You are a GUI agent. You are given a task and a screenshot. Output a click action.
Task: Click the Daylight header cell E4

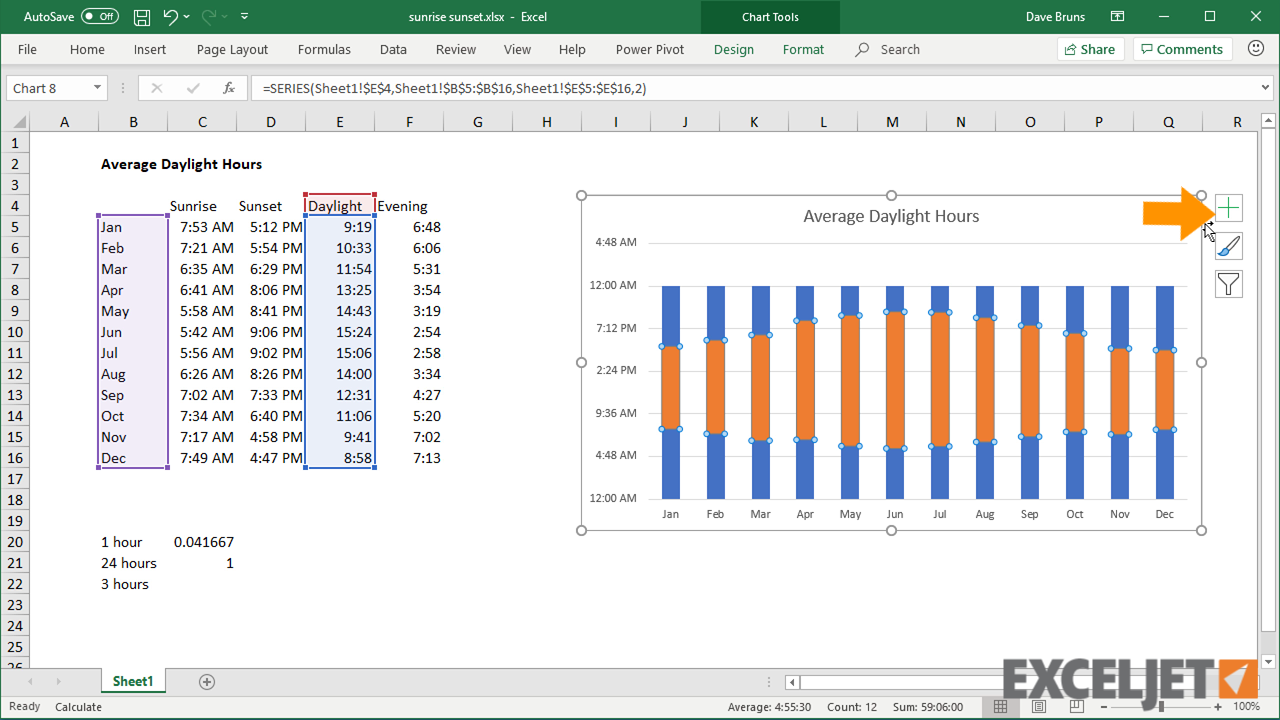click(340, 206)
